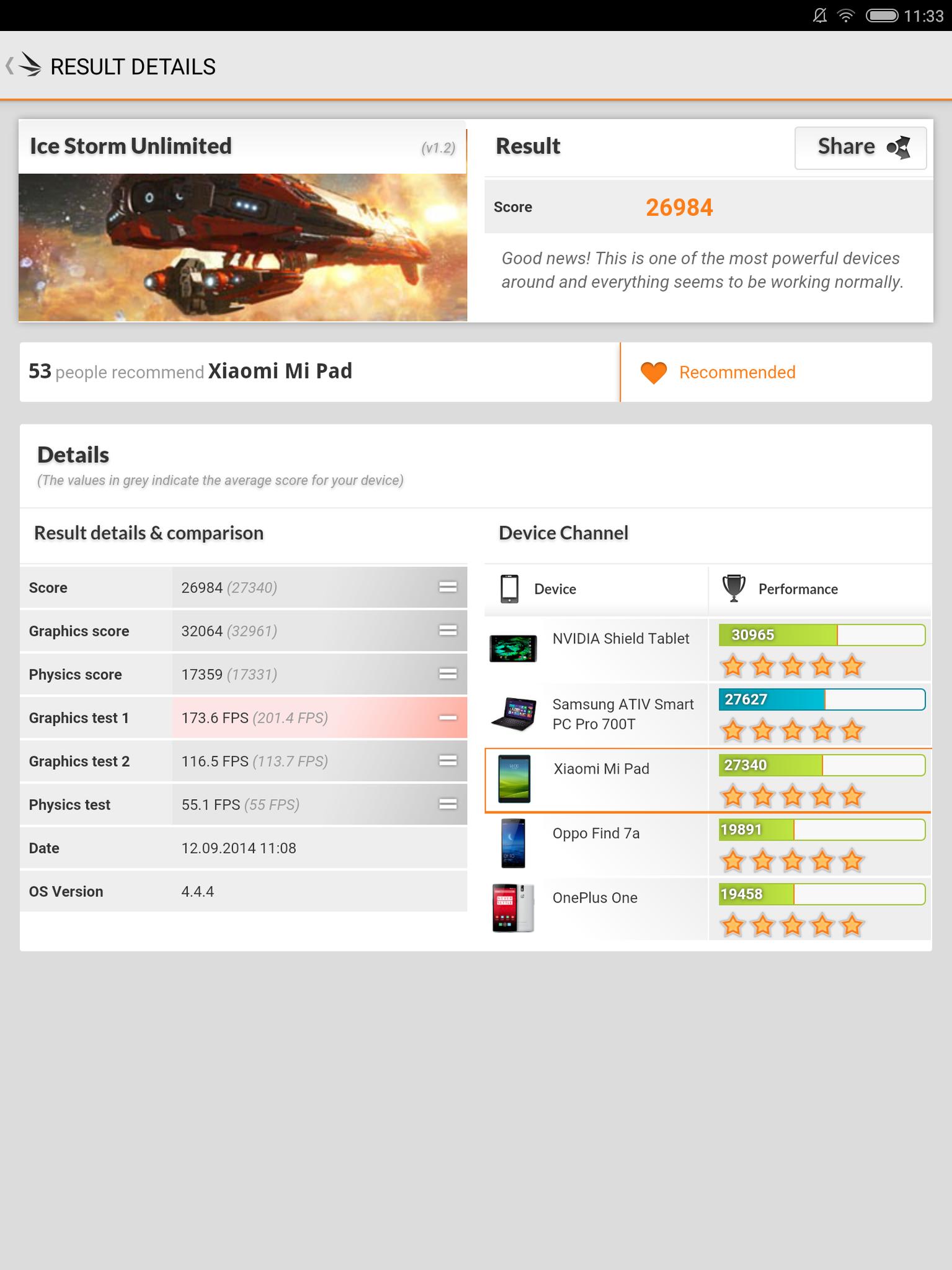This screenshot has height=1270, width=952.
Task: Expand the Graphics test 1 red indicator
Action: click(x=448, y=717)
